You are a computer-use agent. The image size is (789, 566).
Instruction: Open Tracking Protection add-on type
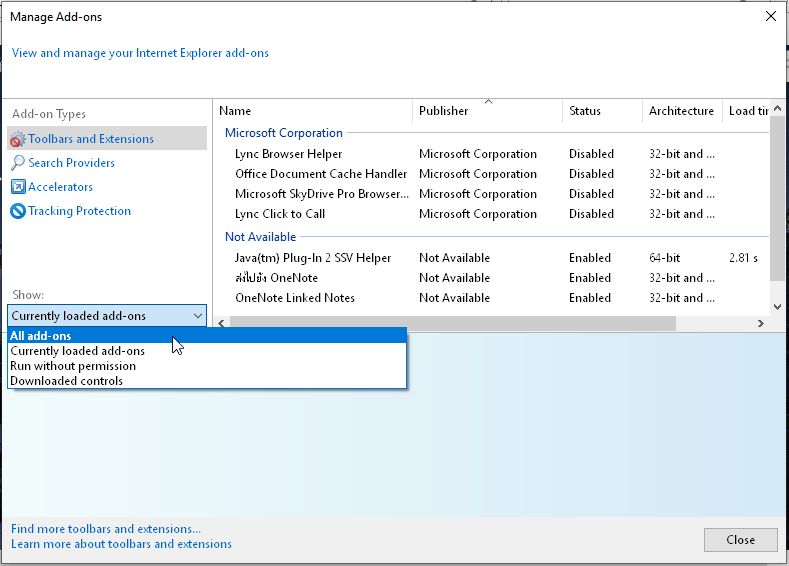(x=80, y=211)
